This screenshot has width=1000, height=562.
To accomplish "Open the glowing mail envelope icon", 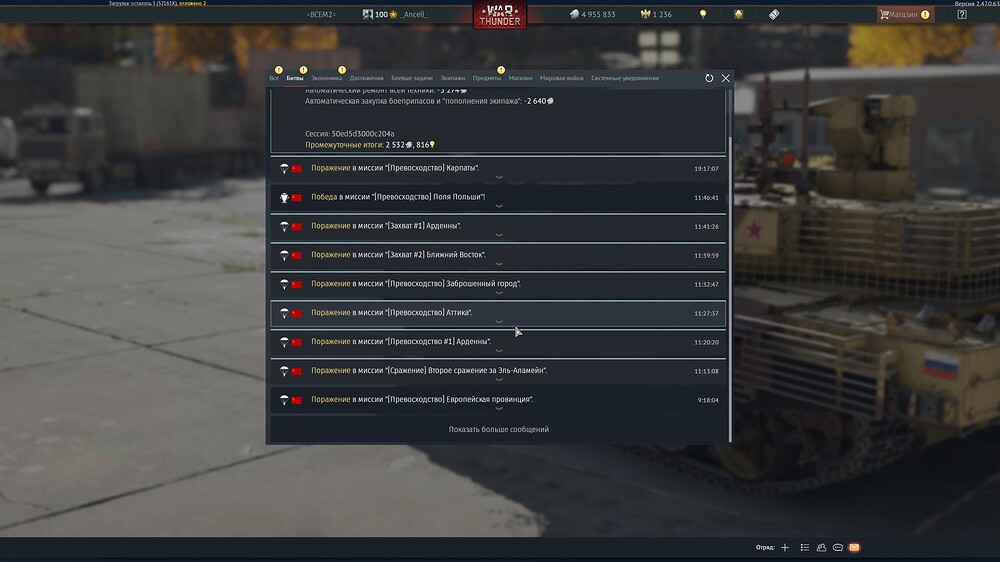I will (x=854, y=547).
